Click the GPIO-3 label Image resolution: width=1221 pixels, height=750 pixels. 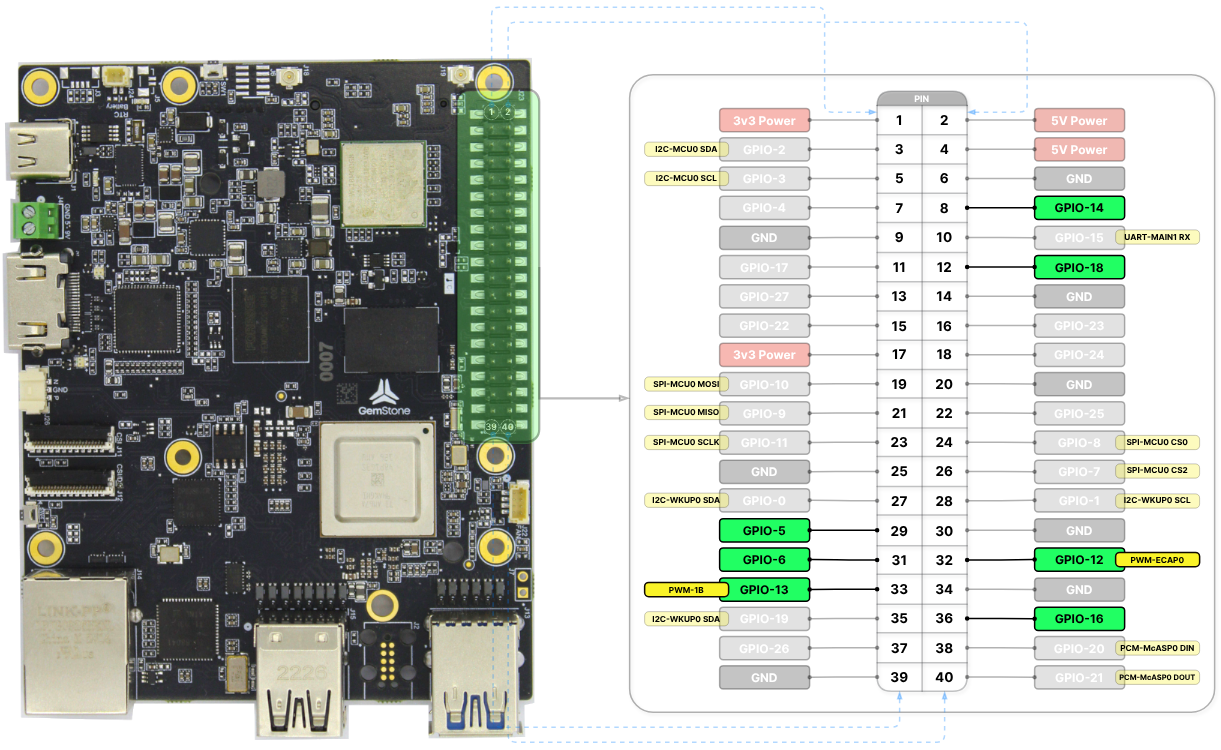coord(764,179)
